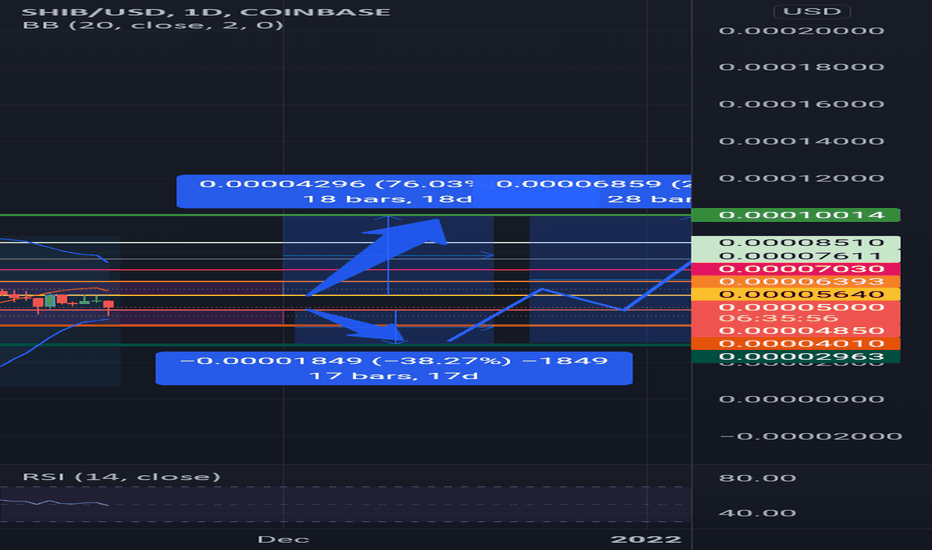Image resolution: width=932 pixels, height=550 pixels.
Task: Select the dark orange 0.00004010 price label
Action: [796, 344]
